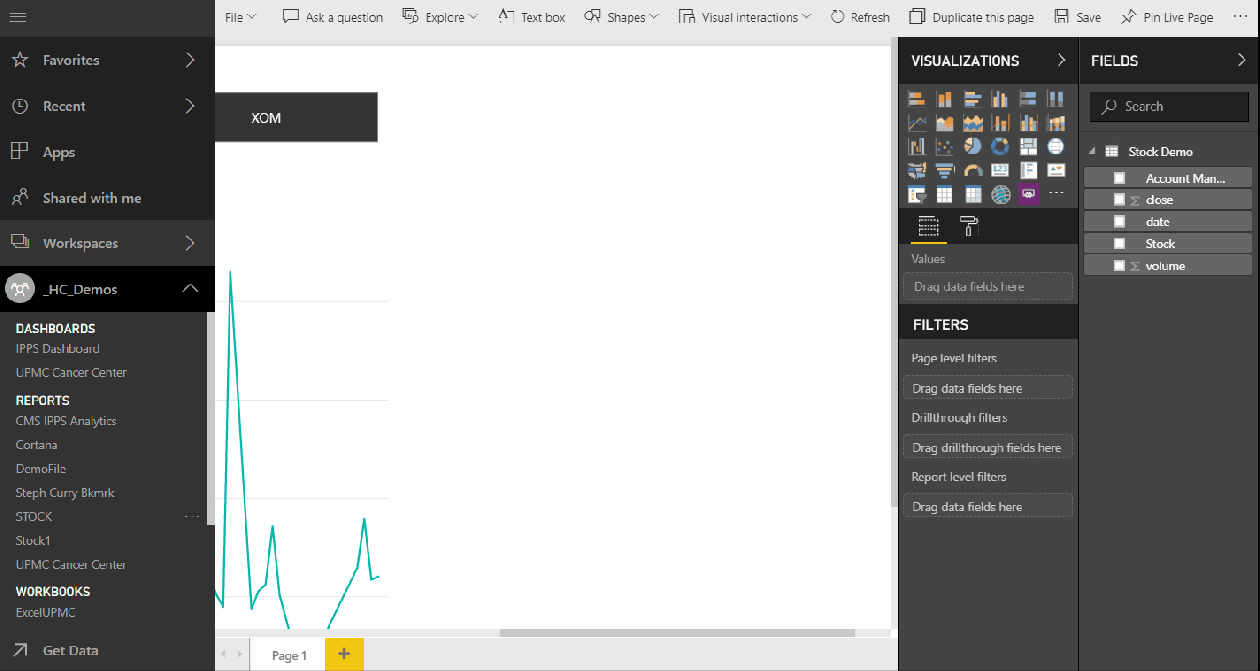The height and width of the screenshot is (671, 1260).
Task: Collapse the Fields pane chevron
Action: (1242, 60)
